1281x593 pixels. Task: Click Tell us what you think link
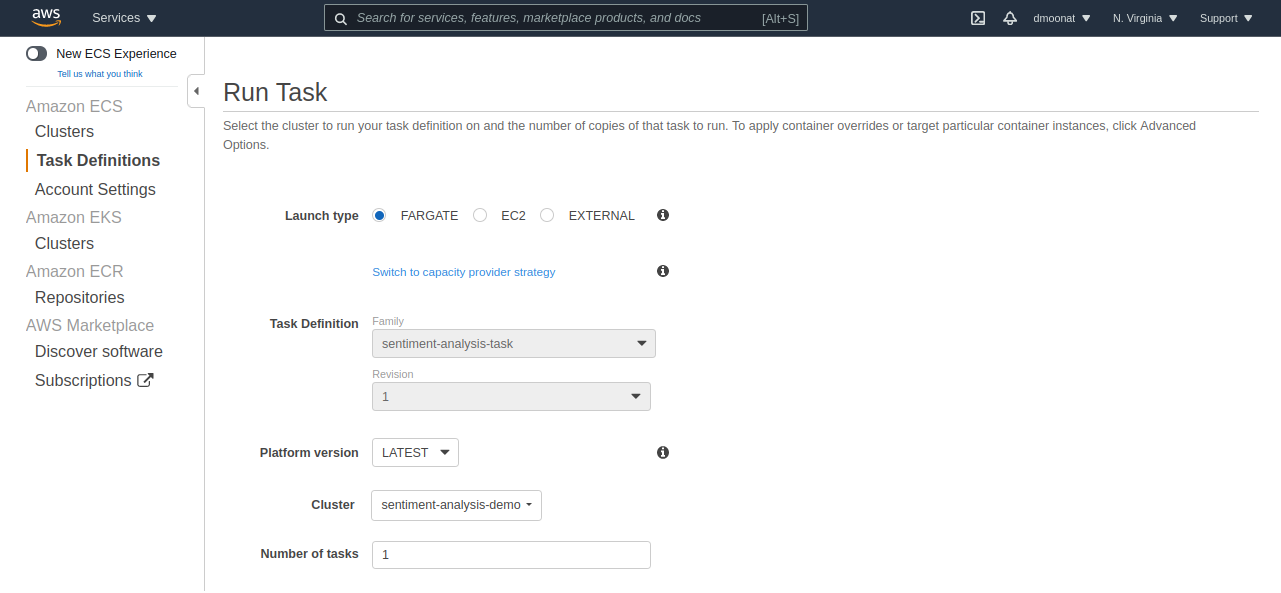pyautogui.click(x=100, y=74)
